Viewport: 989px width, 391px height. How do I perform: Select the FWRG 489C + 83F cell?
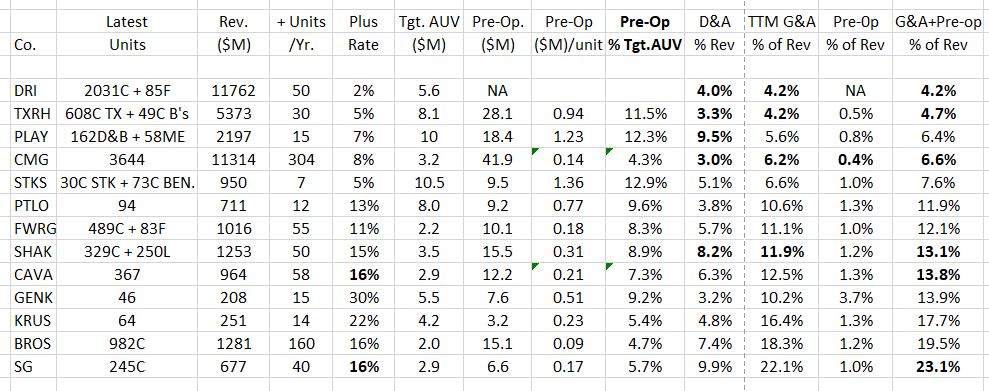tap(127, 228)
